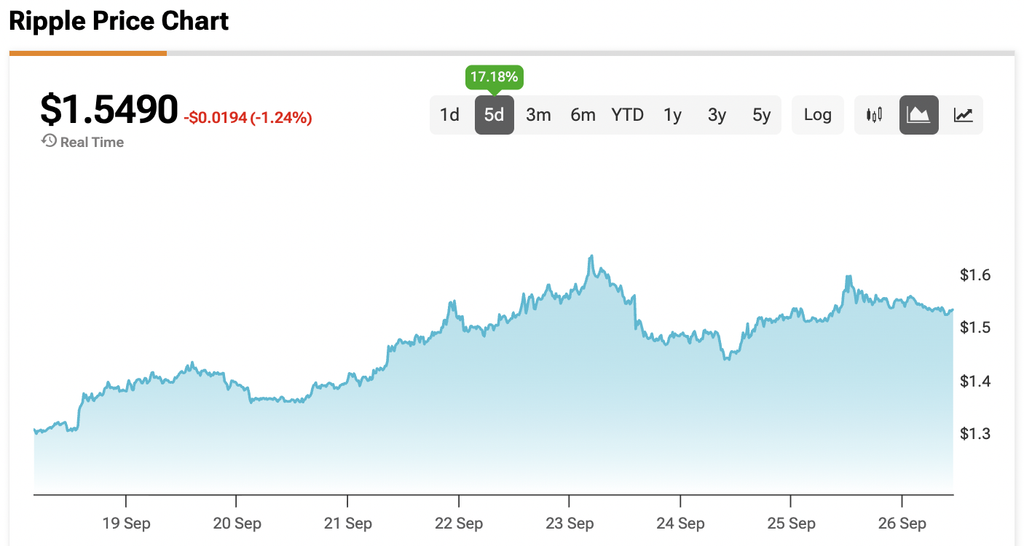Viewport: 1024px width, 546px height.
Task: Choose the 1y time range
Action: point(672,115)
